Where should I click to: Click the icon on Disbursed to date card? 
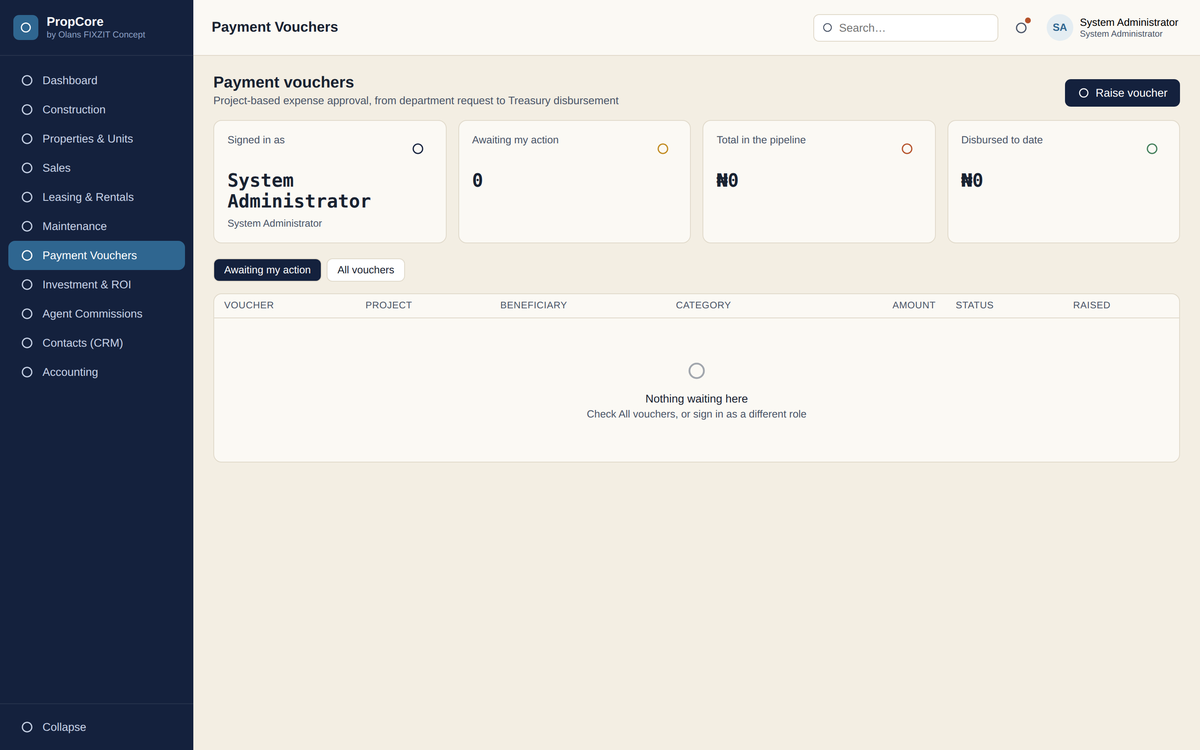(1152, 149)
